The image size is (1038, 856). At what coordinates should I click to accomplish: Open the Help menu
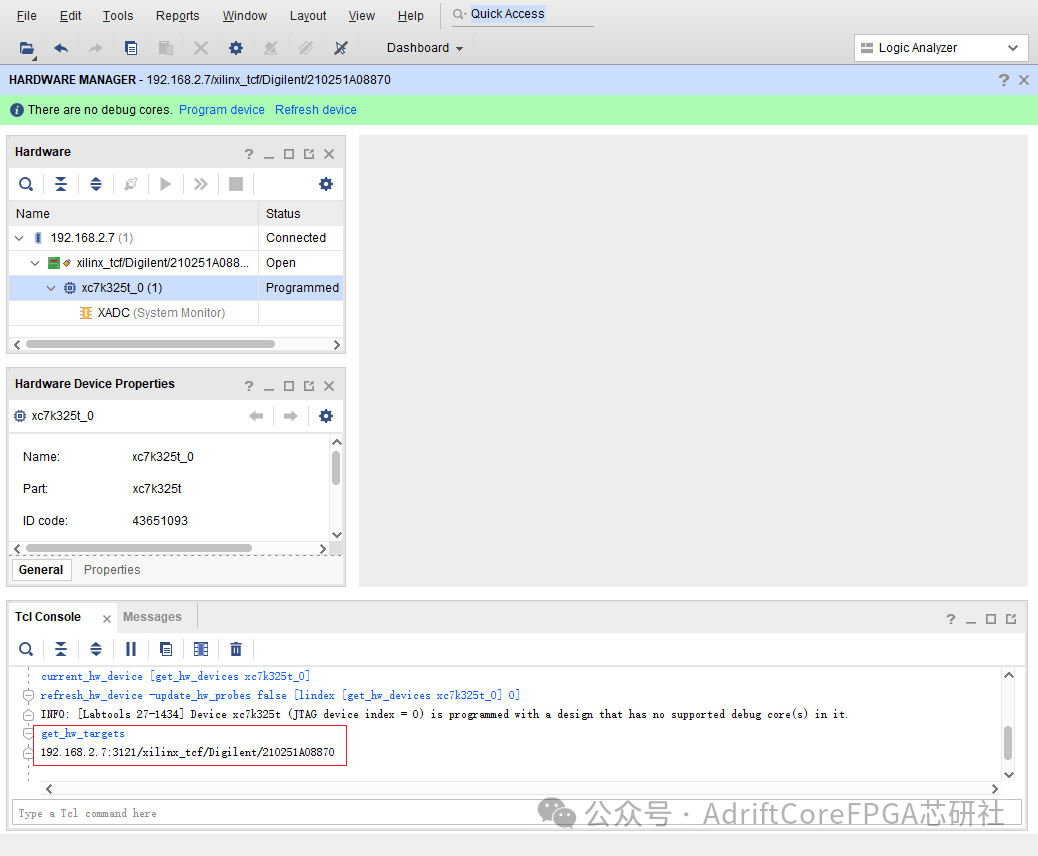click(410, 15)
